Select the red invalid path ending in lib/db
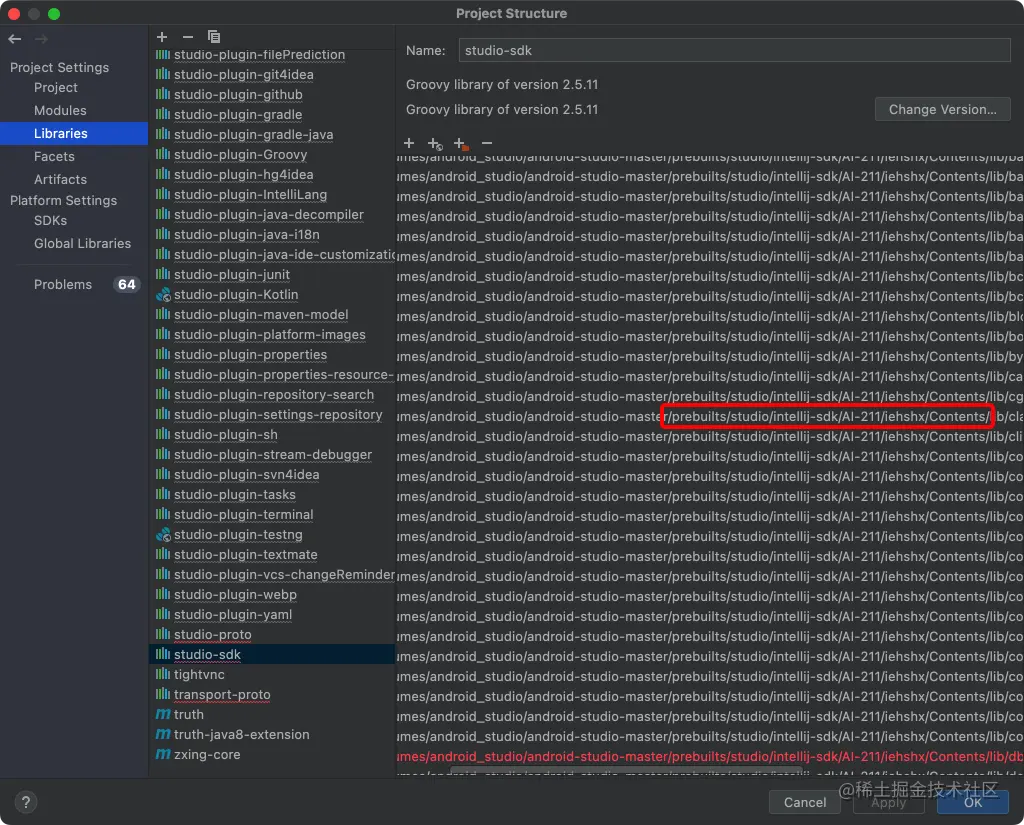Viewport: 1024px width, 825px height. pyautogui.click(x=710, y=756)
